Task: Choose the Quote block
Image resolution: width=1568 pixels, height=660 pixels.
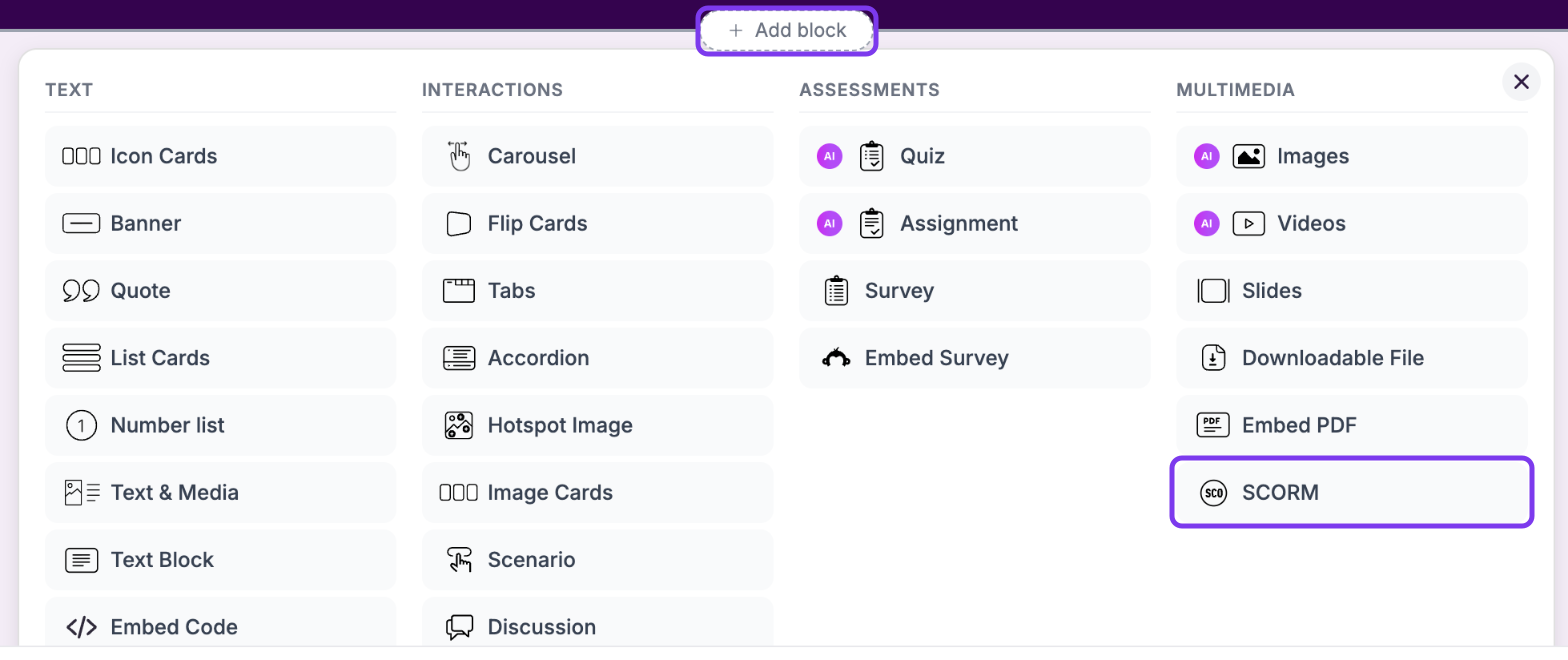Action: click(220, 291)
